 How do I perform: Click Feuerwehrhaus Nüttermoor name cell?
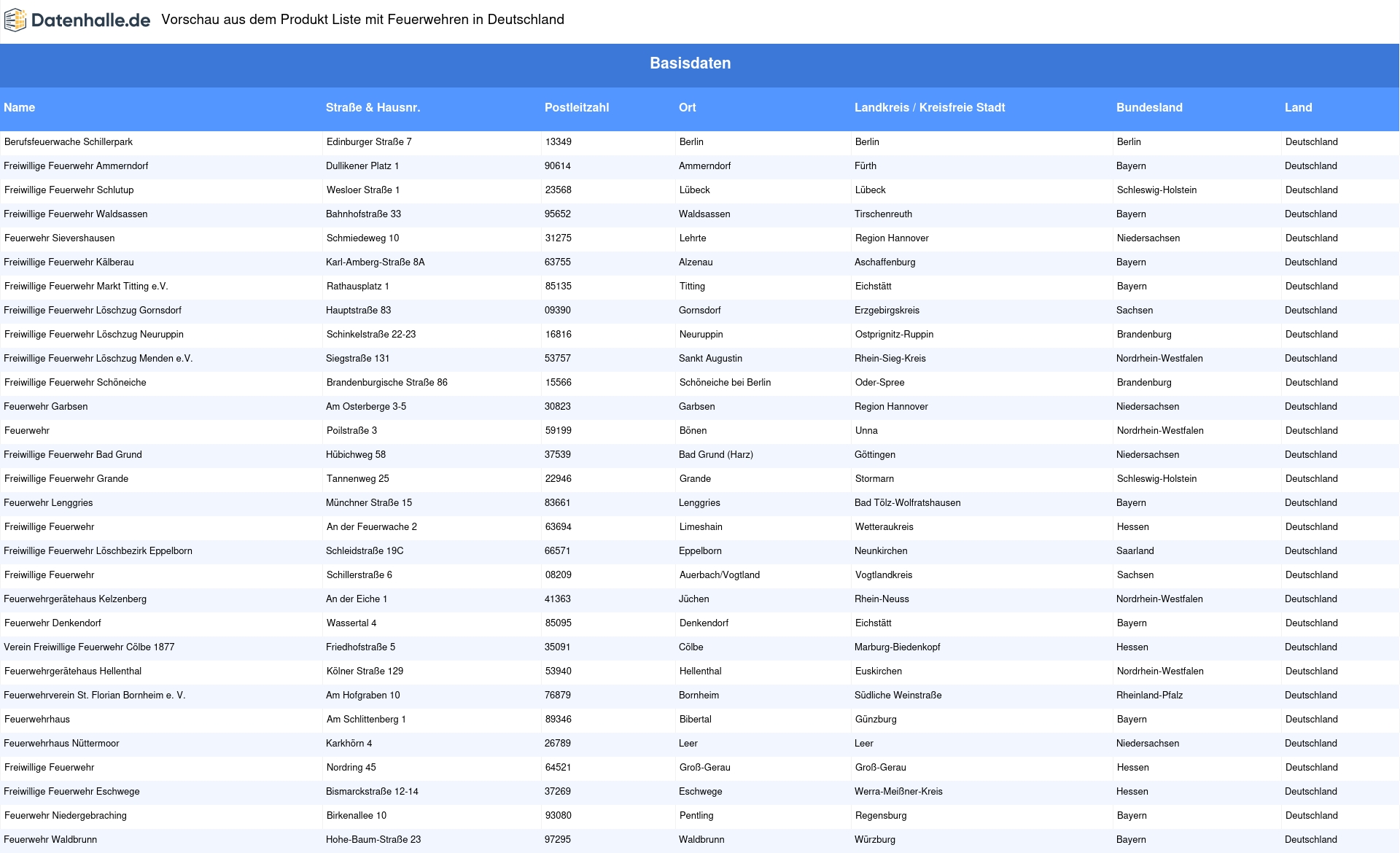[61, 744]
